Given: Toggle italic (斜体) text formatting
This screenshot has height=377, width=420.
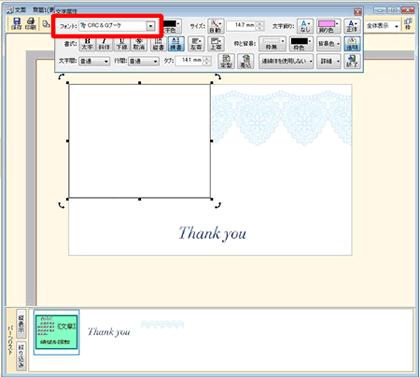Looking at the screenshot, I should [104, 44].
